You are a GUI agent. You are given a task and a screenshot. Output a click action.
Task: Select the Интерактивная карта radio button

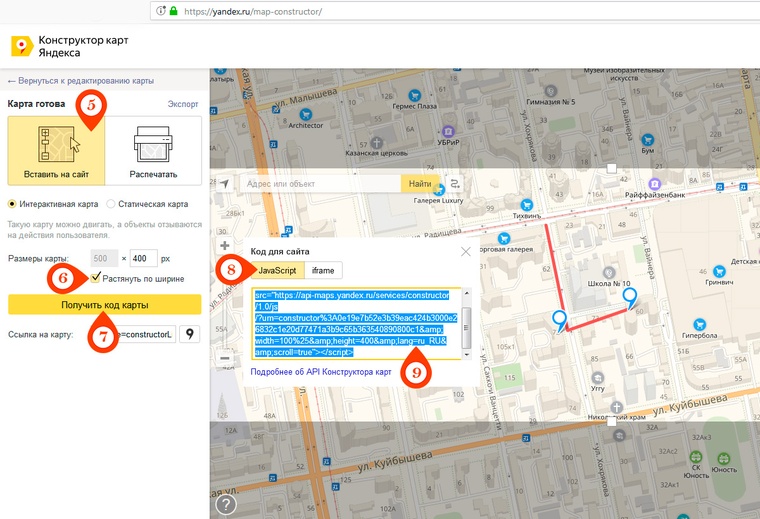click(13, 204)
